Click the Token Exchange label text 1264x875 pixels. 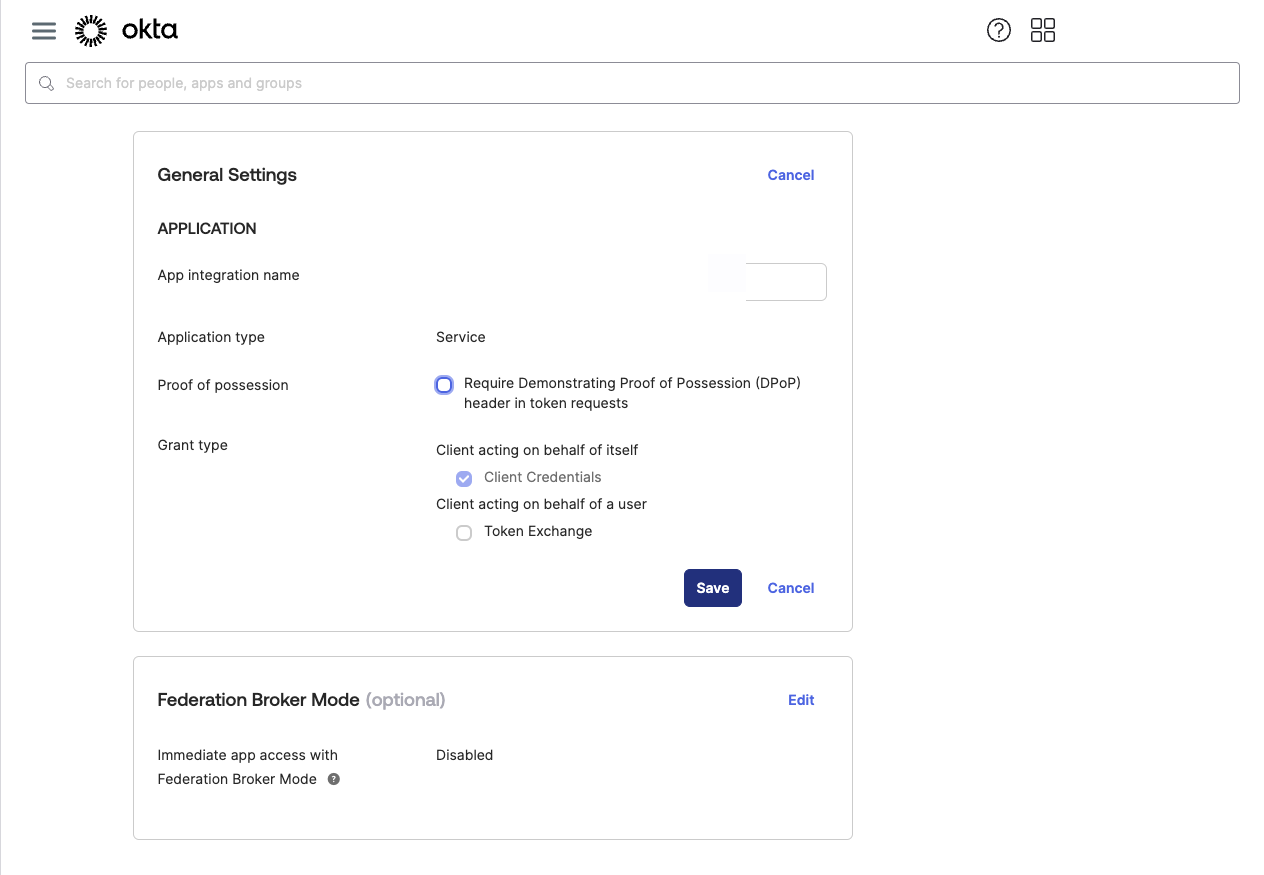point(538,531)
